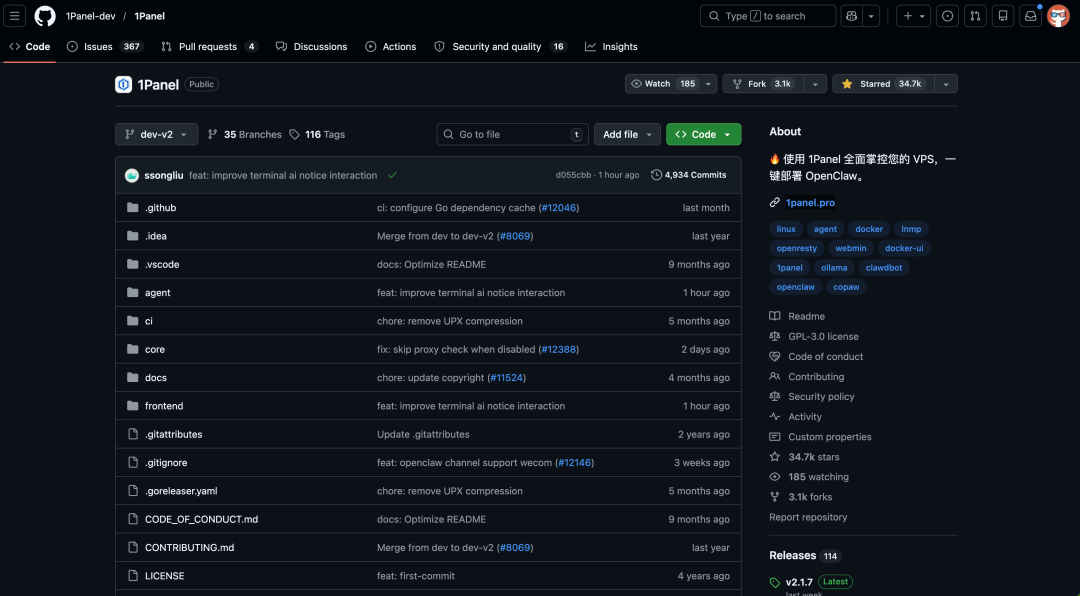Open the Insights tab
The image size is (1080, 596).
[611, 47]
